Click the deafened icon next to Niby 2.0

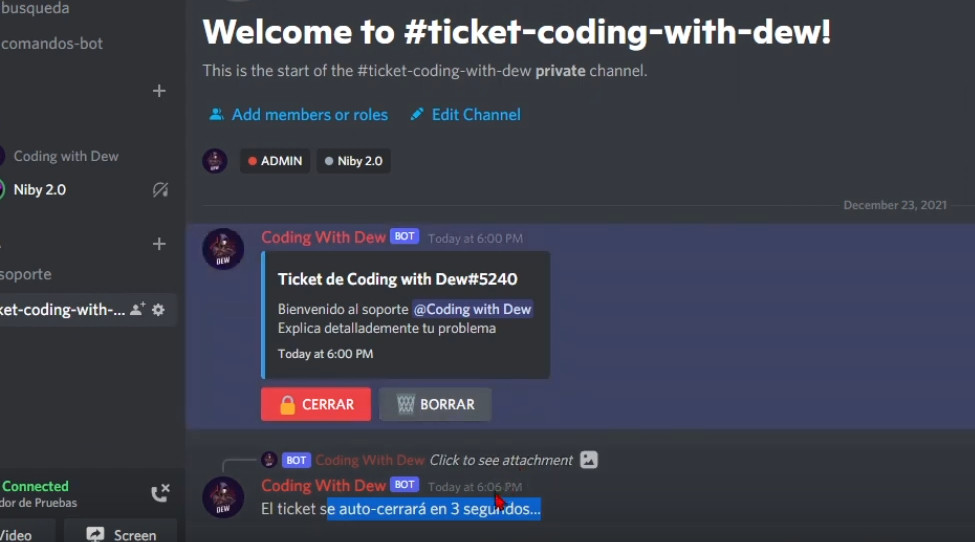(x=160, y=190)
